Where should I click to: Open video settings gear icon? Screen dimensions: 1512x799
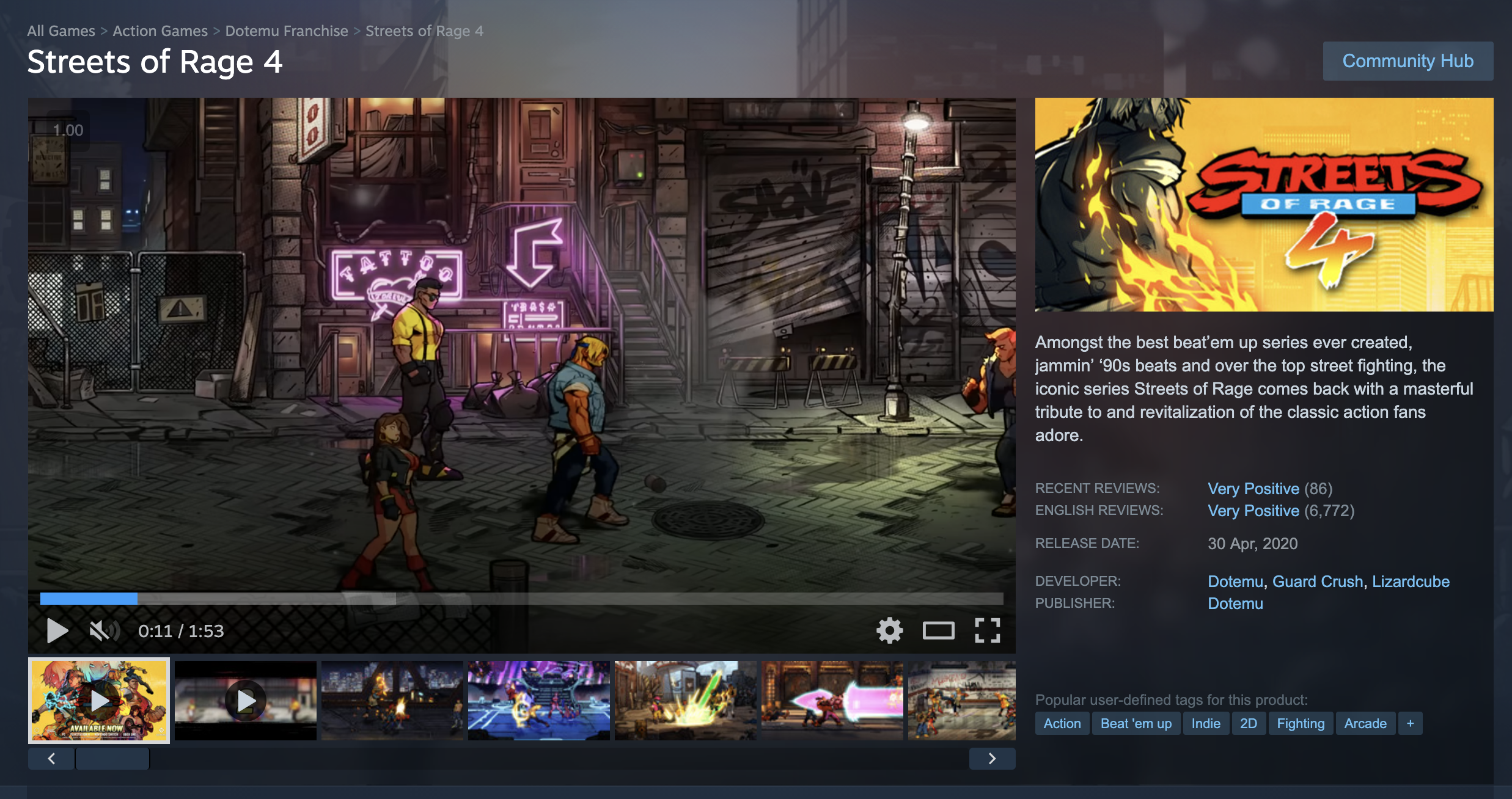click(889, 630)
